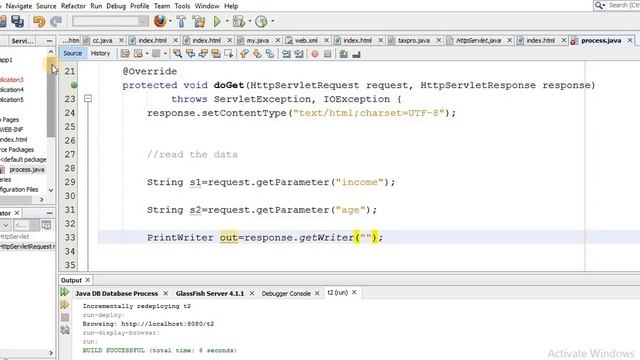Clean and Build the project
Viewport: 640px width, 360px height.
pyautogui.click(x=199, y=21)
